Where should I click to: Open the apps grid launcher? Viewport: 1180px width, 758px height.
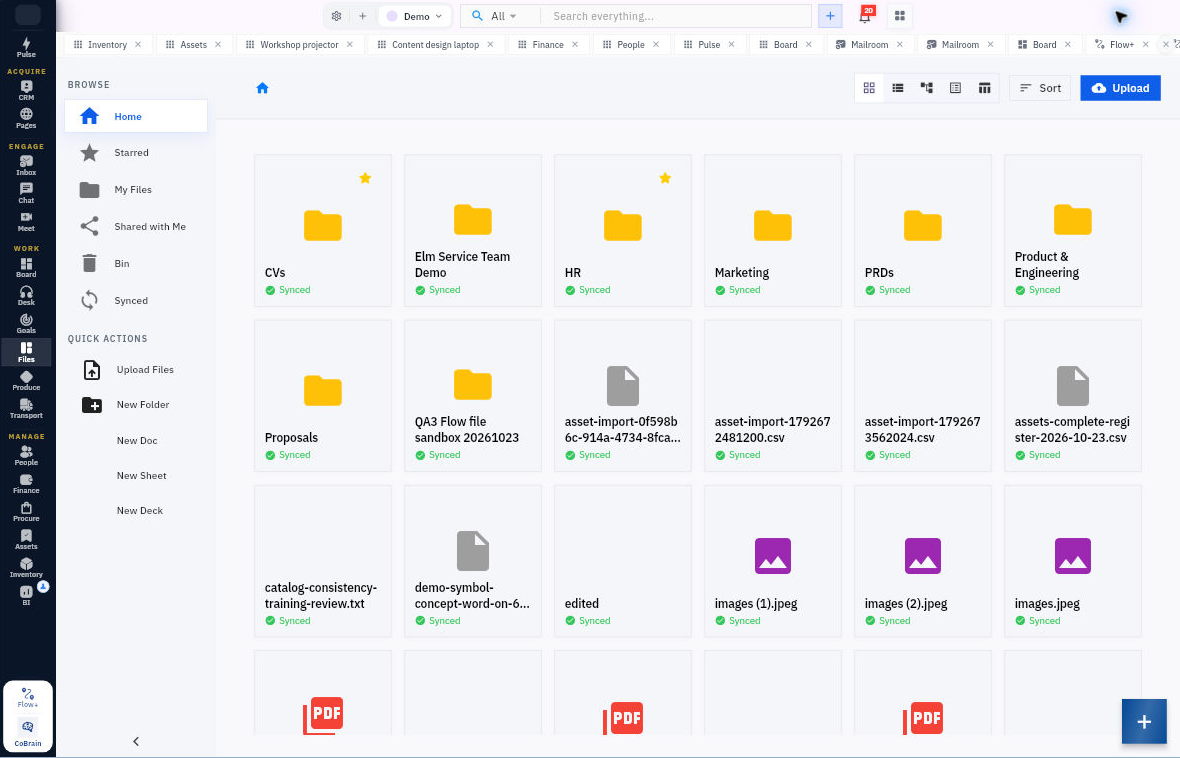click(899, 16)
